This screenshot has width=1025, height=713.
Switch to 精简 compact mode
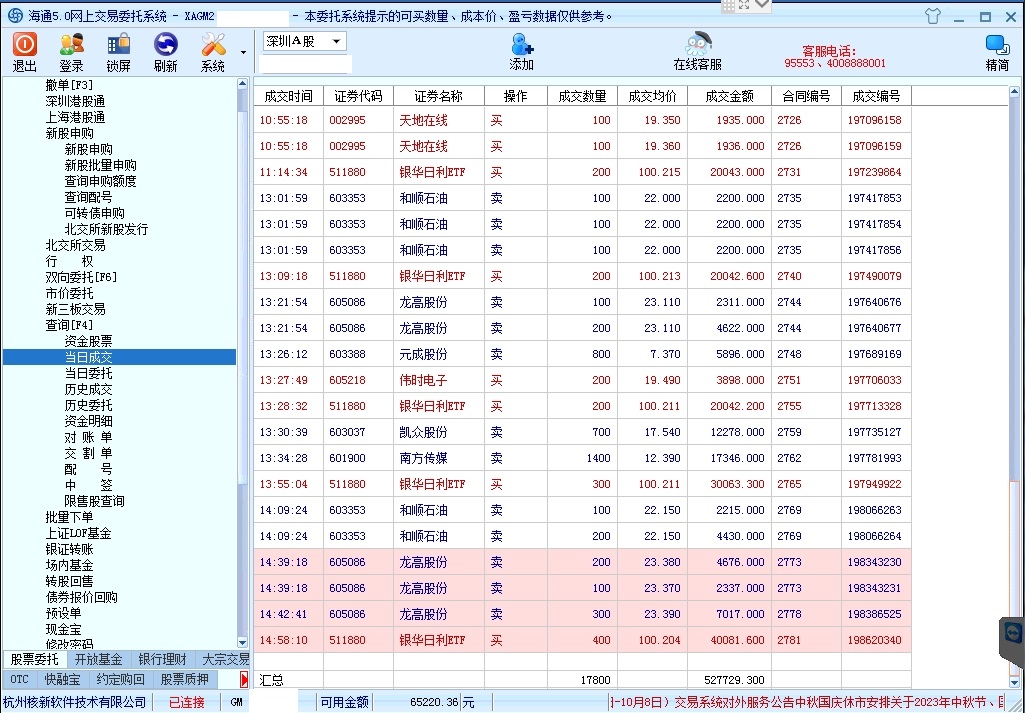click(x=997, y=51)
